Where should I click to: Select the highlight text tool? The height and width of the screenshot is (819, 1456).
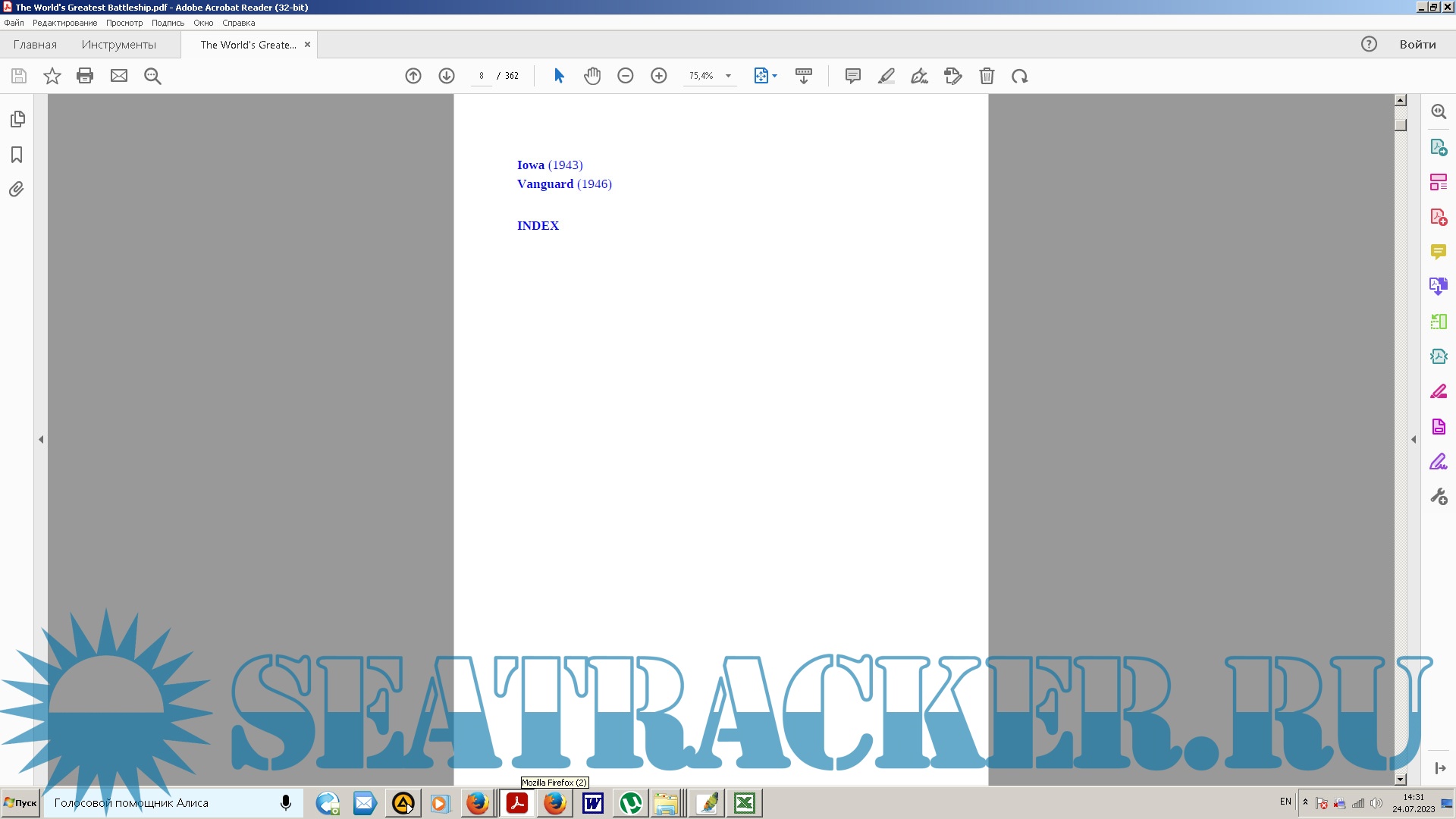click(886, 76)
